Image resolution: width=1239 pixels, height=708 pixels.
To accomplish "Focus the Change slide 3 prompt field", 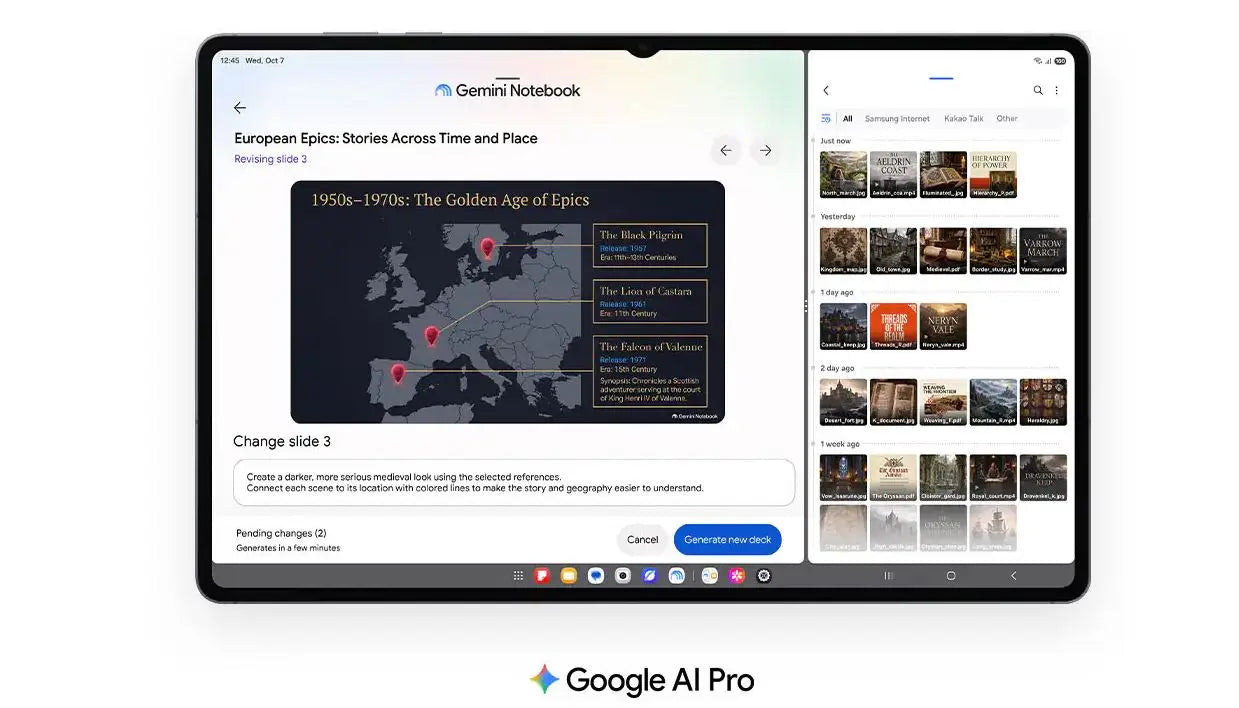I will 514,483.
